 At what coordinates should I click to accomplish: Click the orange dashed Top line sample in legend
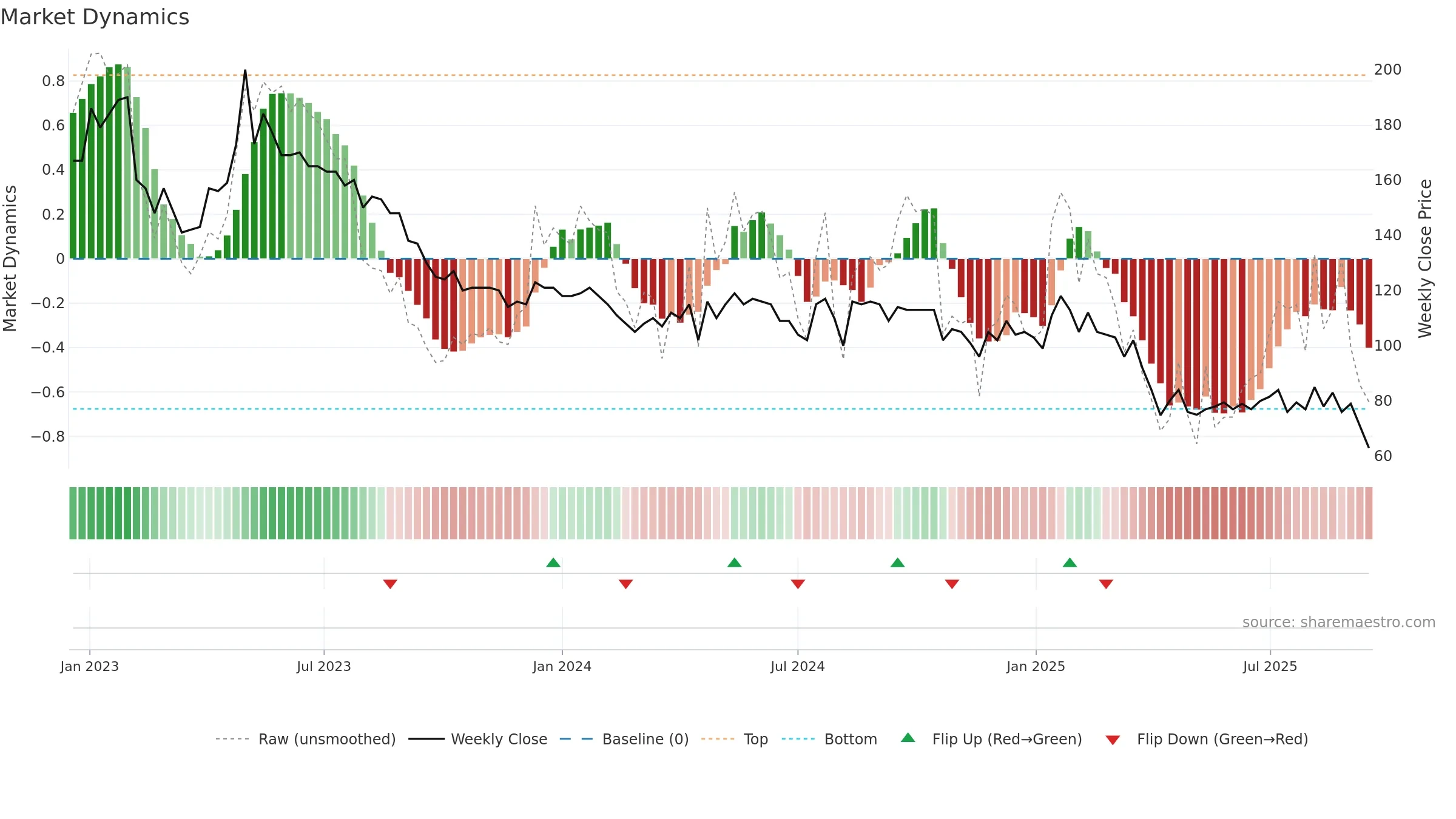coord(718,739)
